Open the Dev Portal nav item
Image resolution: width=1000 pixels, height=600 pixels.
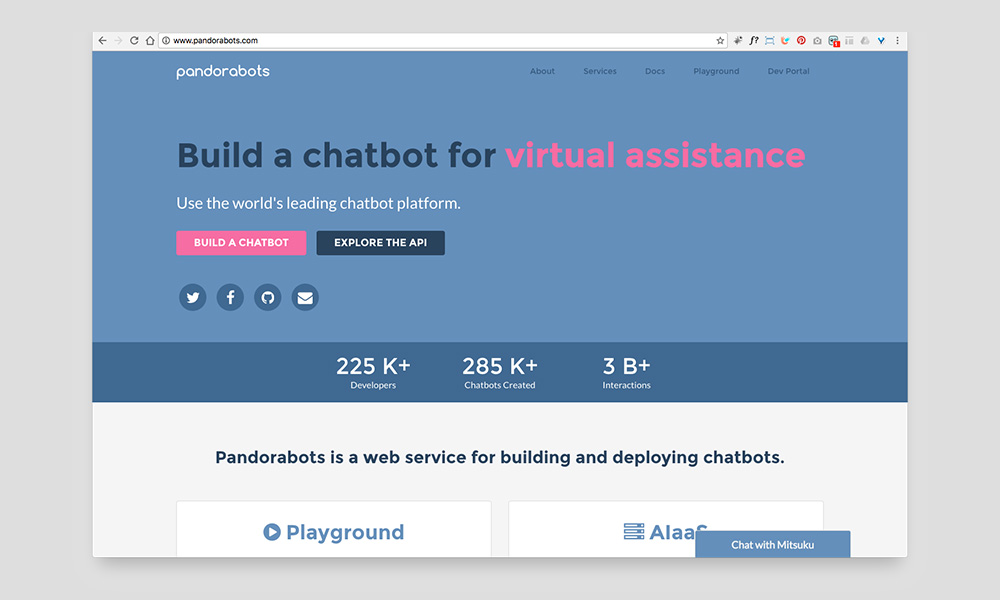pos(788,71)
